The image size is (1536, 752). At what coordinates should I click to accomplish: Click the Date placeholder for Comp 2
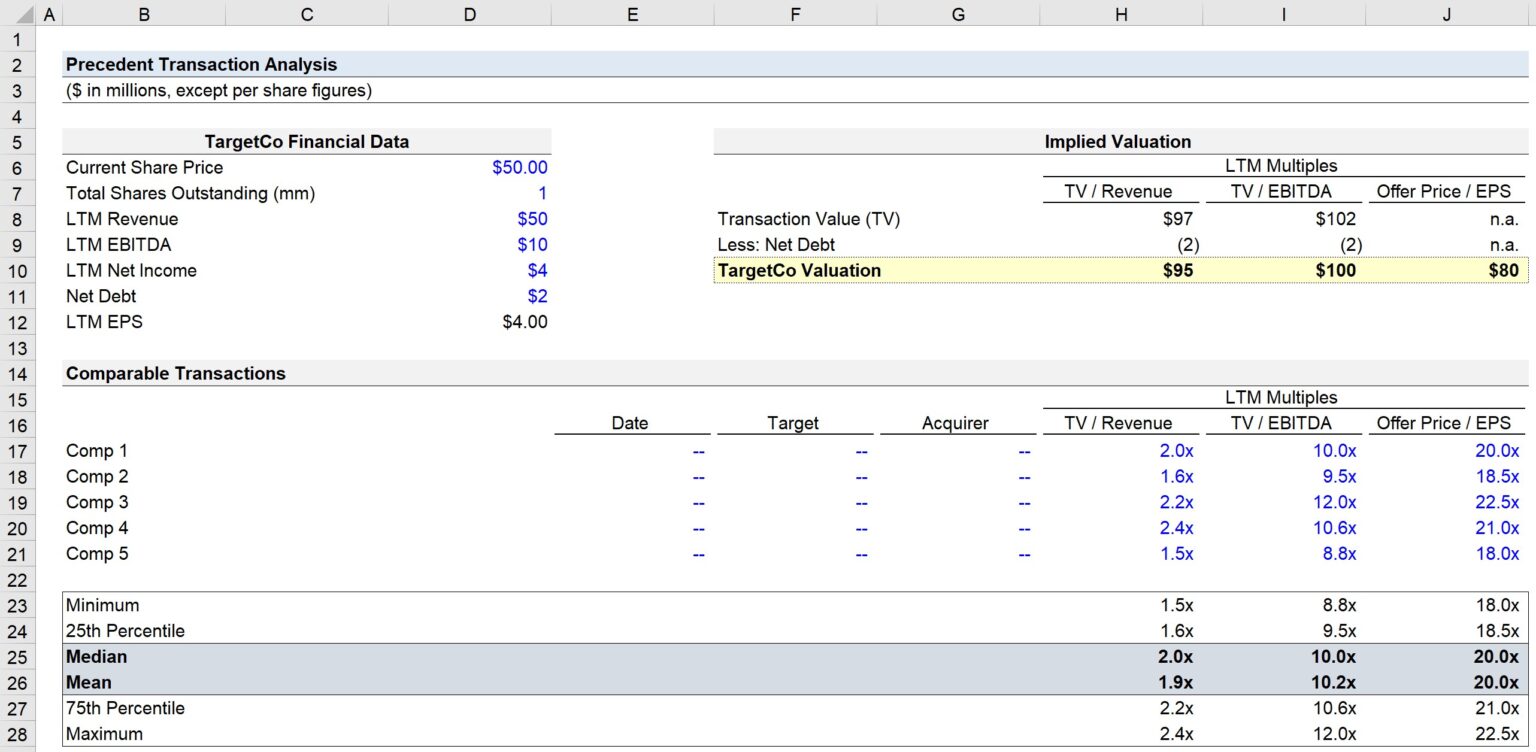tap(632, 476)
